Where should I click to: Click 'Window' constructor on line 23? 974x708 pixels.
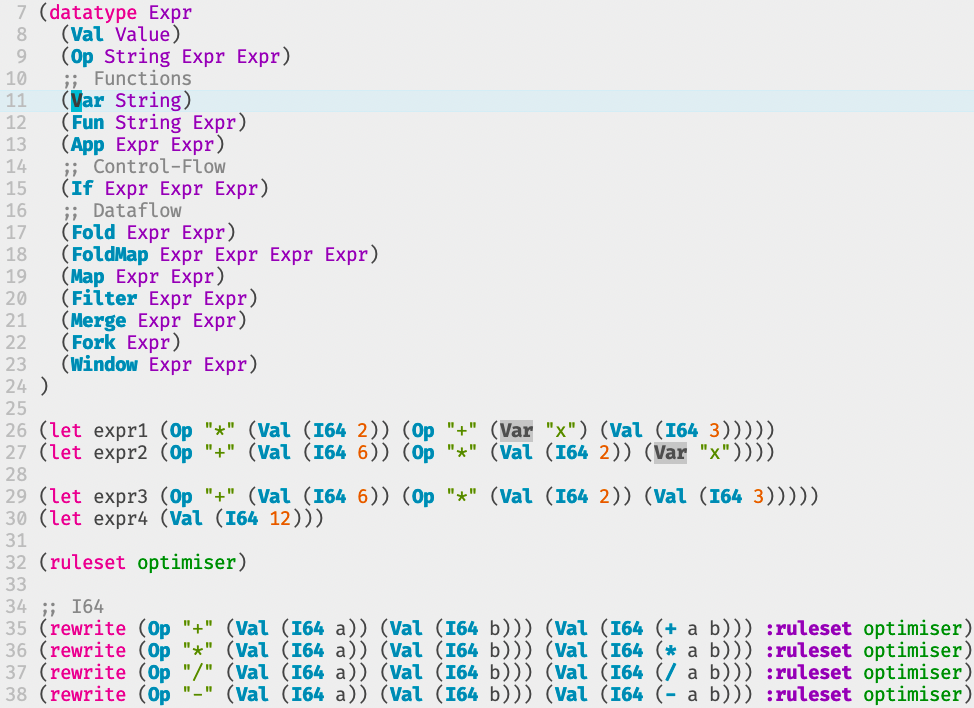(x=104, y=365)
